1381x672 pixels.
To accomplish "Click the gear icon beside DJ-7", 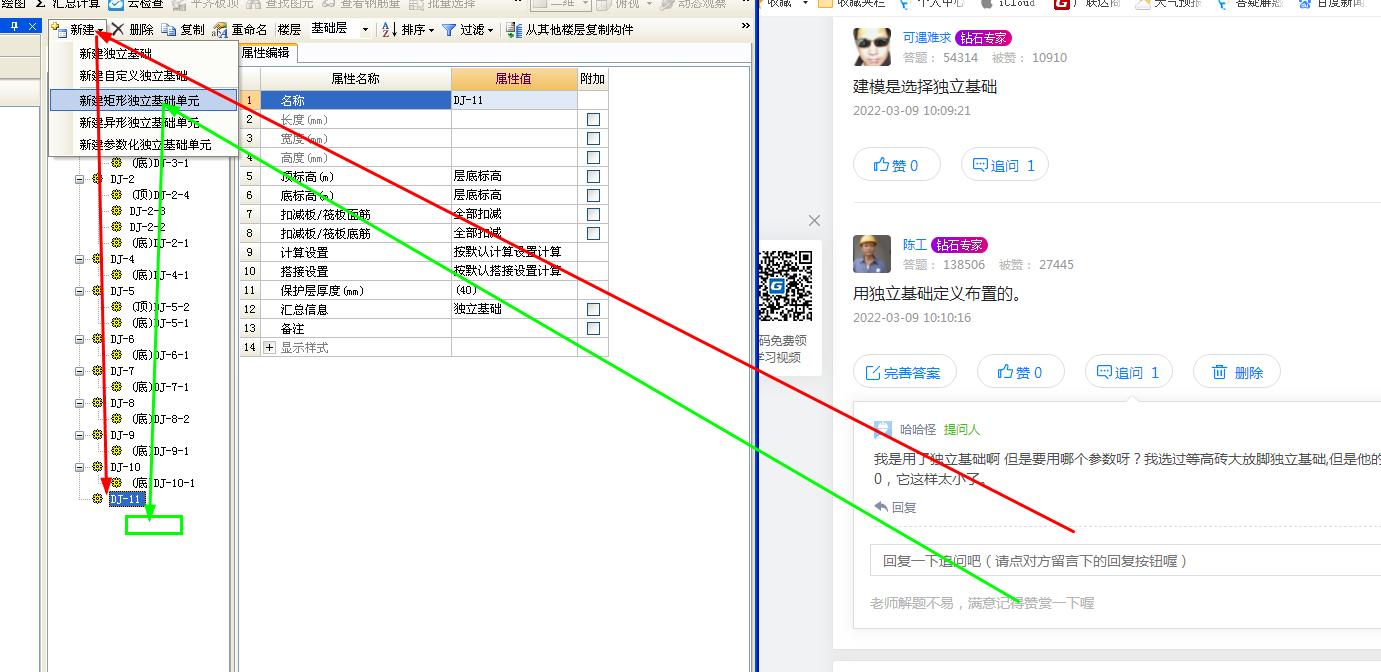I will coord(97,371).
